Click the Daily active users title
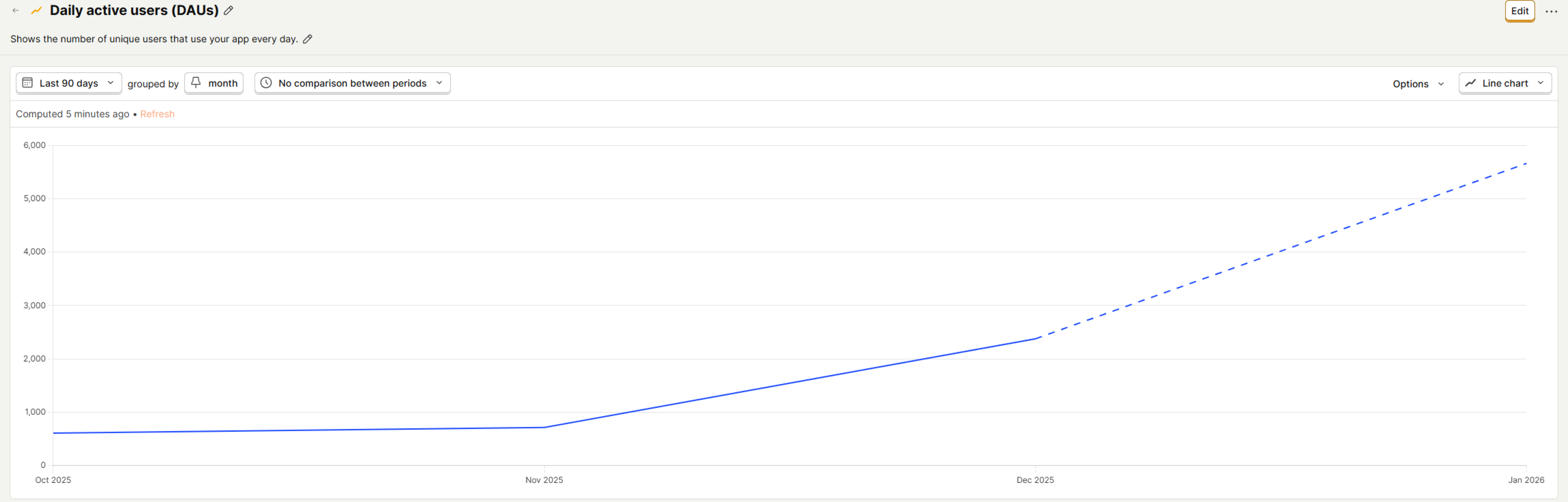Image resolution: width=1568 pixels, height=502 pixels. click(134, 10)
